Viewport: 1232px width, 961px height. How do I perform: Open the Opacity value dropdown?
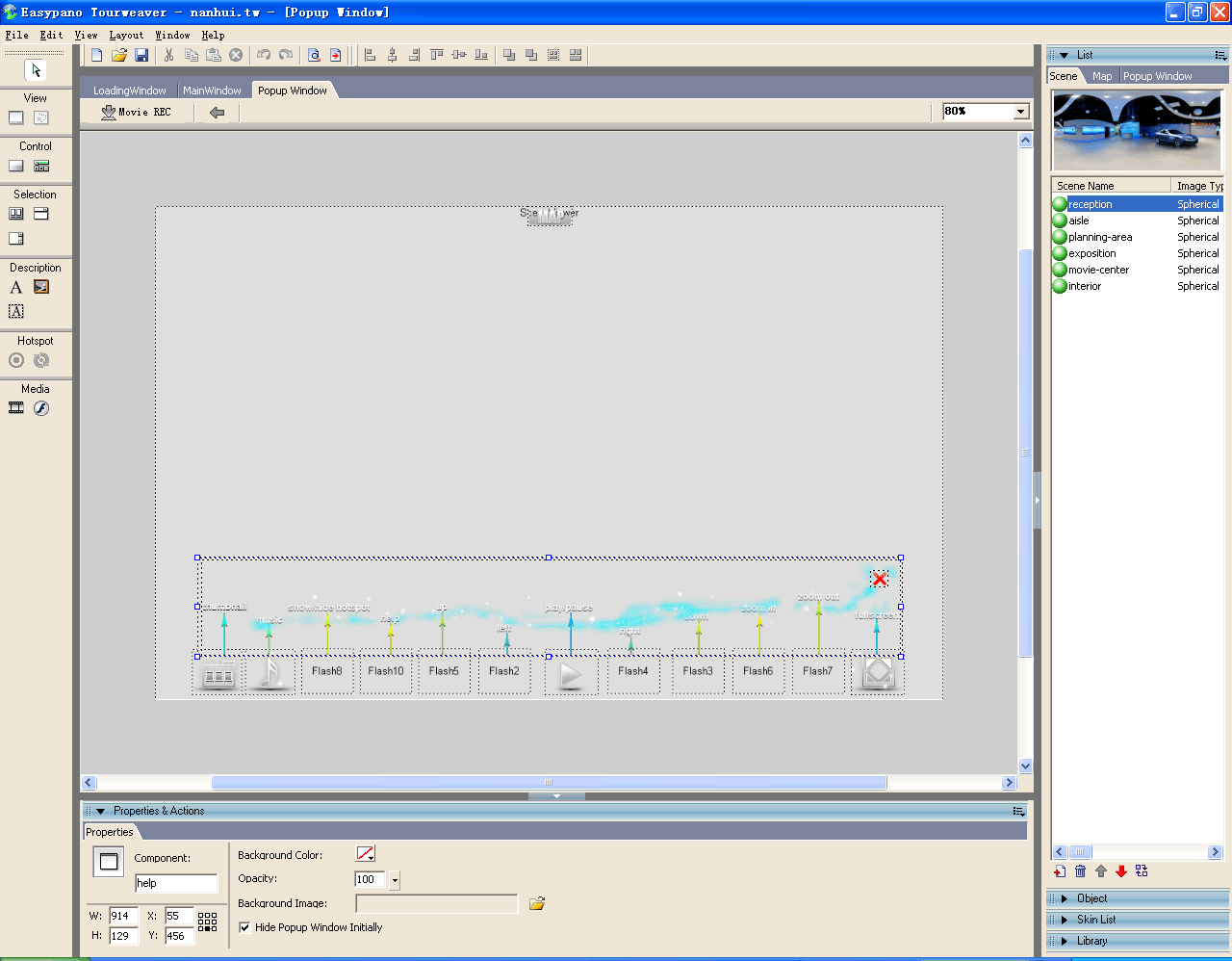[395, 879]
